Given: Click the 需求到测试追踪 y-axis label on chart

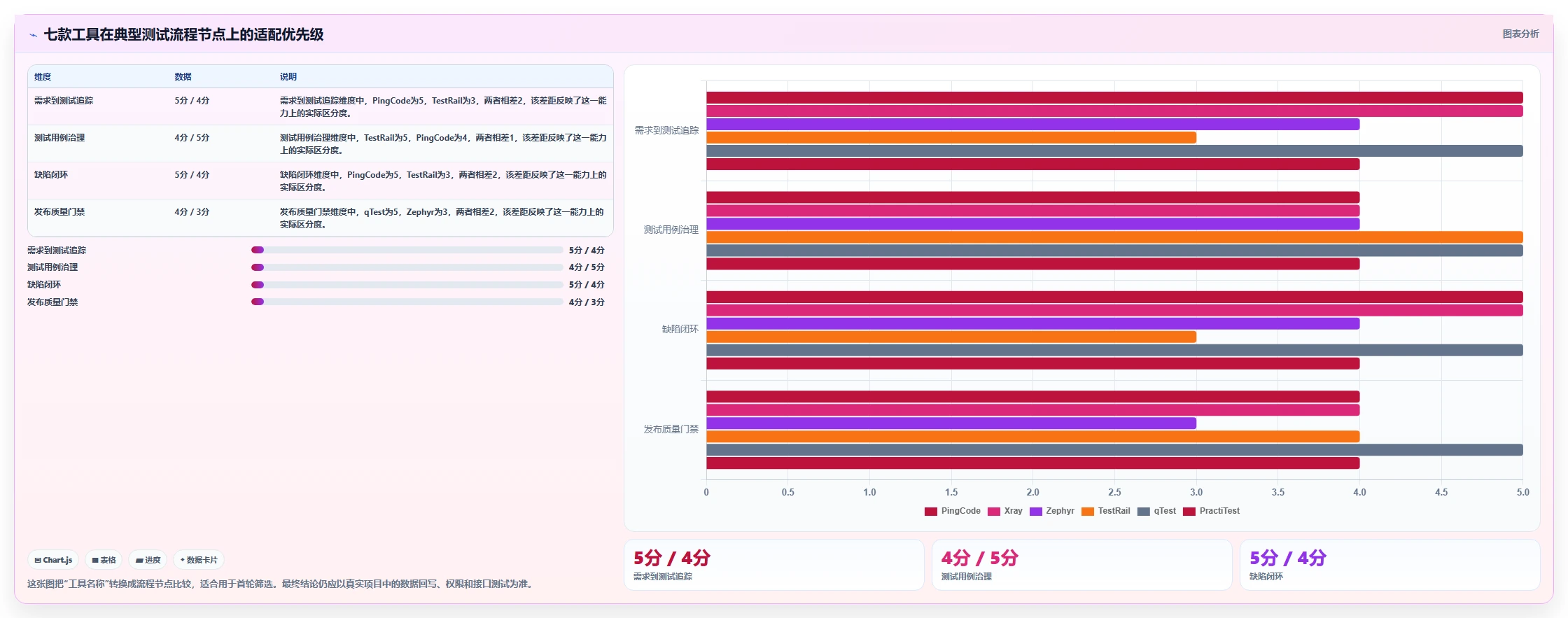Looking at the screenshot, I should tap(666, 130).
